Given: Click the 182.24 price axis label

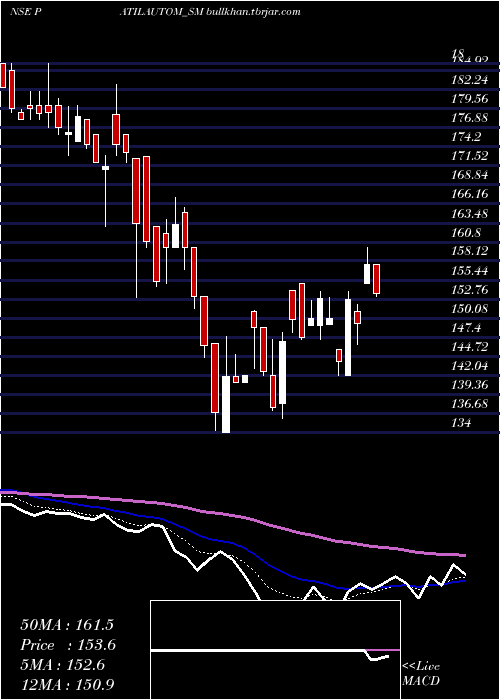Looking at the screenshot, I should (x=471, y=79).
